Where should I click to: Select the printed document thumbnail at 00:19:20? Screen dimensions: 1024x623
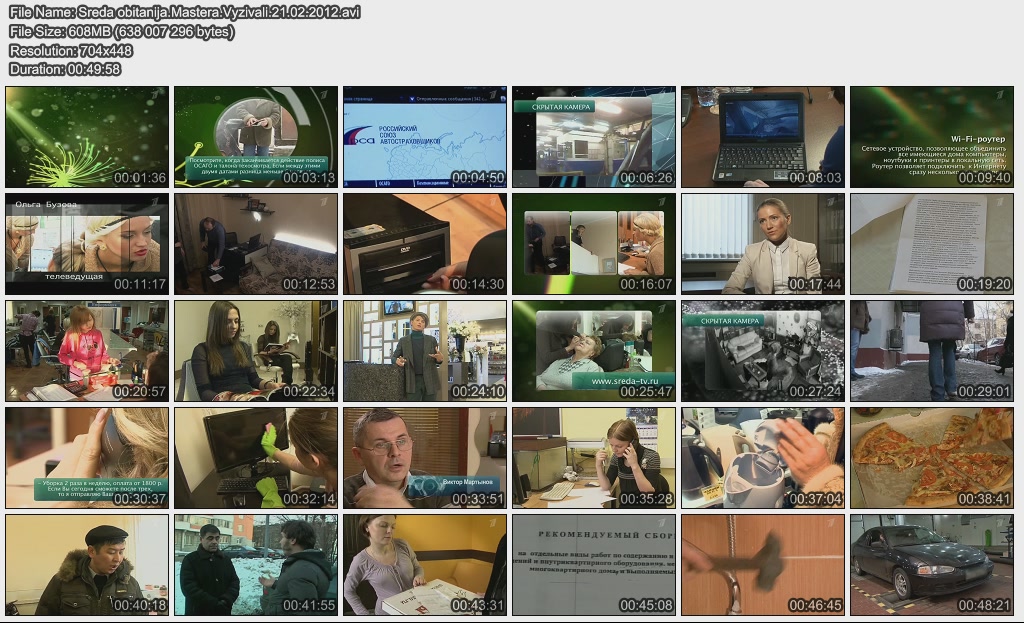[932, 244]
